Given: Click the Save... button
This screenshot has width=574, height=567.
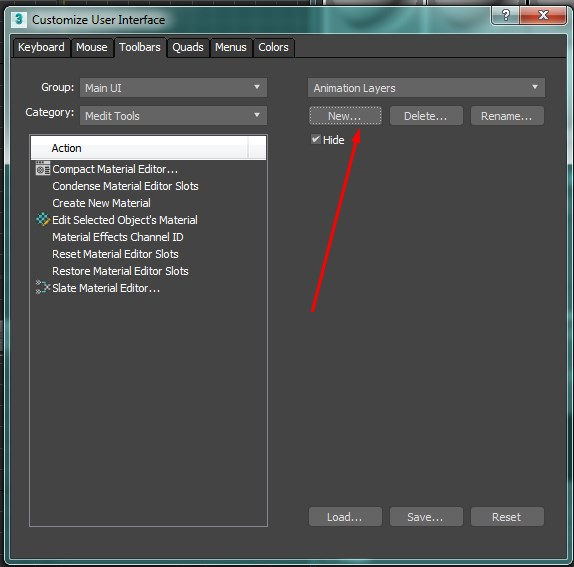Looking at the screenshot, I should pos(426,516).
